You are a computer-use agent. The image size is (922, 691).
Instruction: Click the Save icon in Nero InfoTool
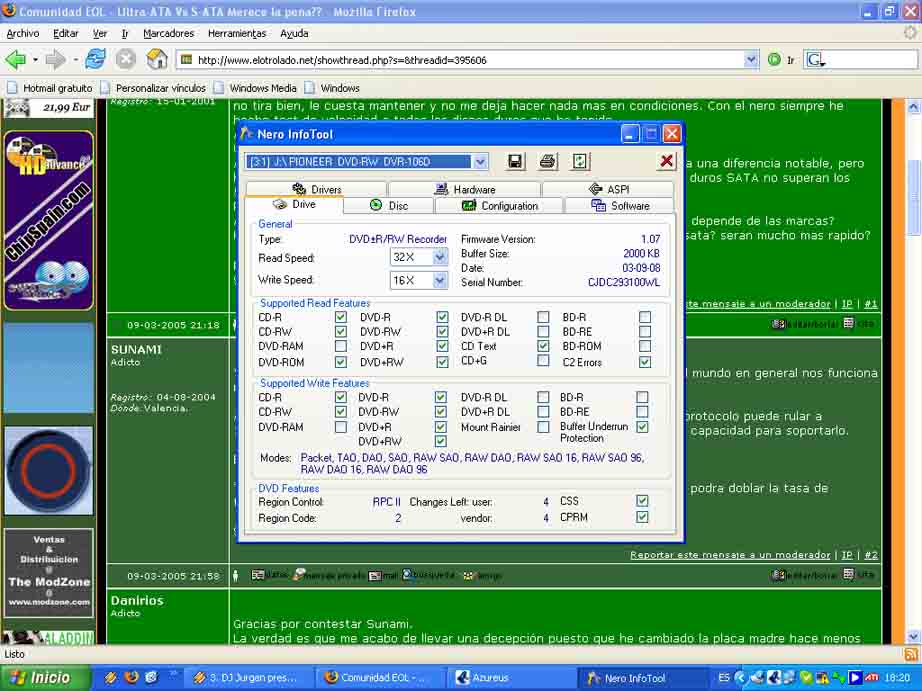pos(515,161)
